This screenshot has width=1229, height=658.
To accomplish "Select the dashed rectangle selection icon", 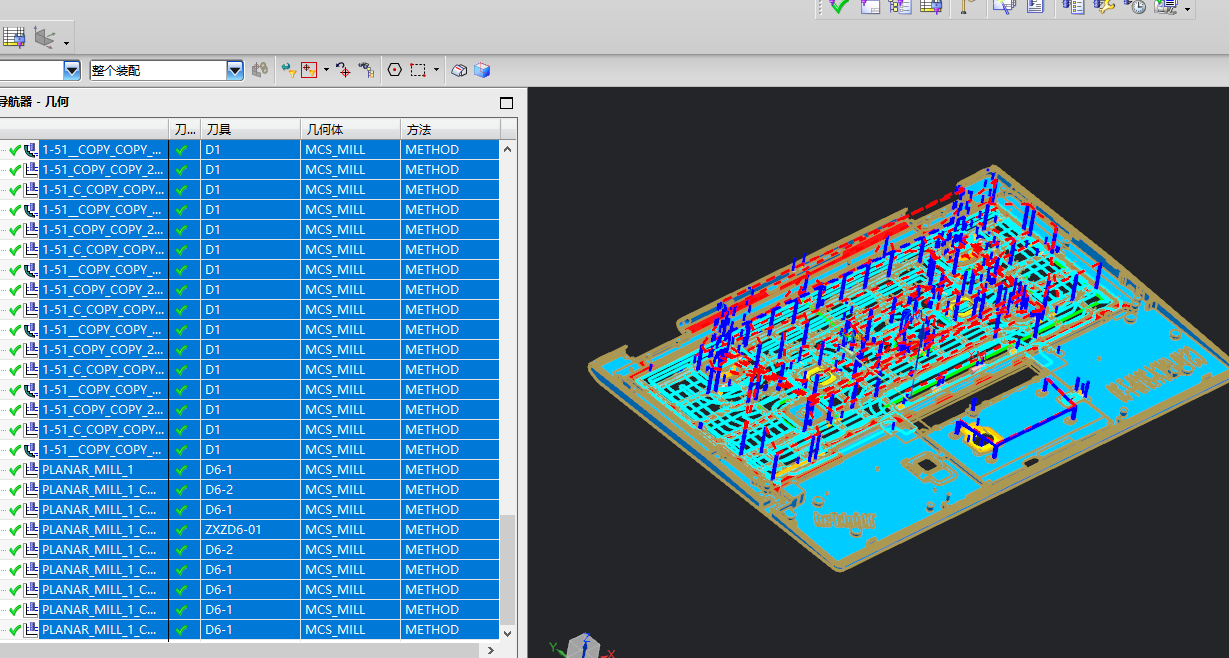I will [418, 70].
